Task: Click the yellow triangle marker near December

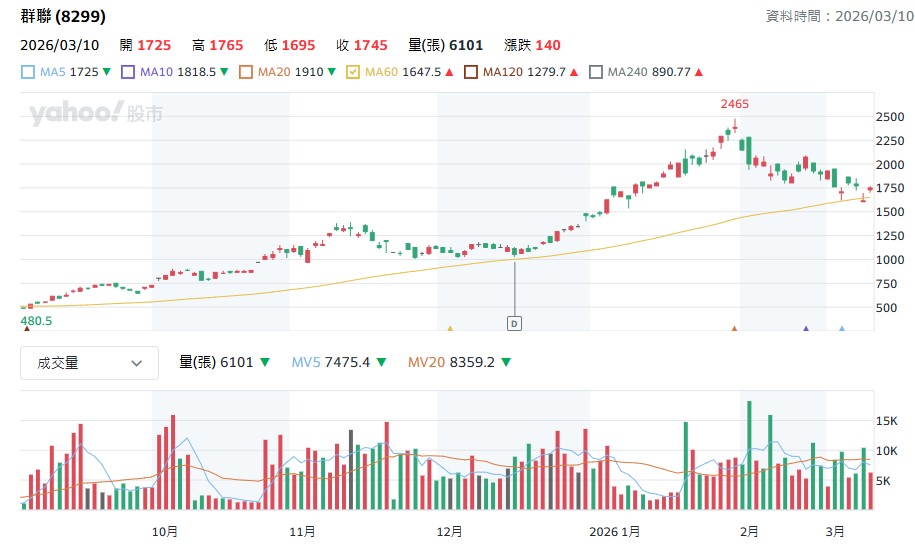Action: [x=450, y=328]
